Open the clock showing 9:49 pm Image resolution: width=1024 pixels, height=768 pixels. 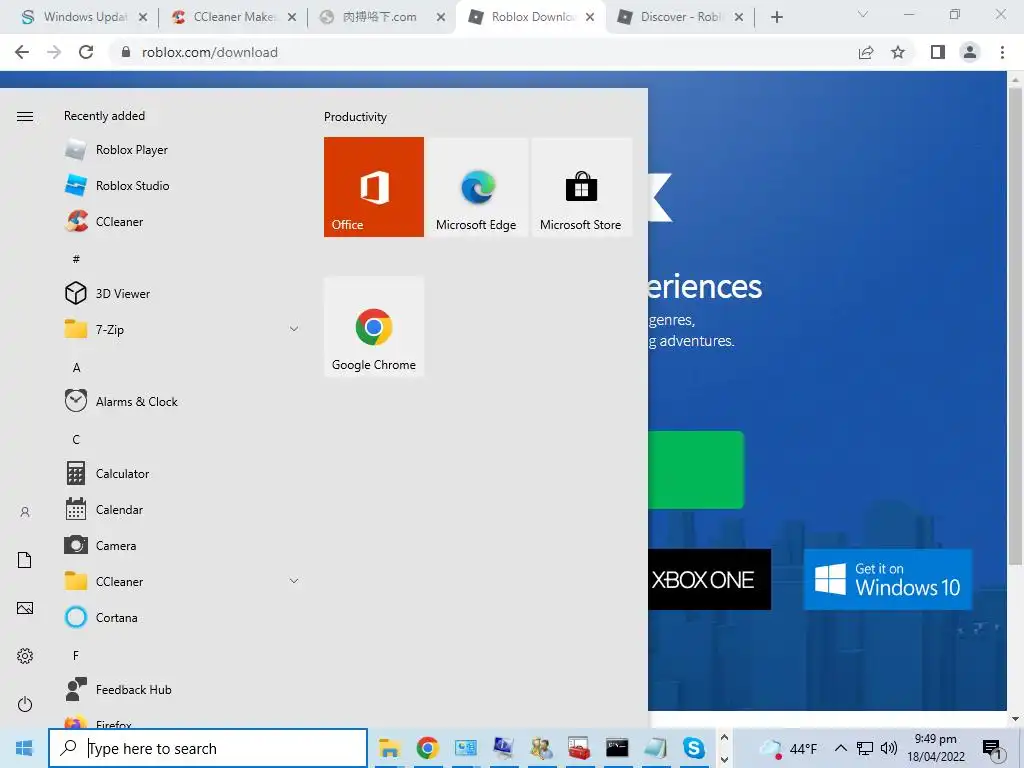pos(936,748)
